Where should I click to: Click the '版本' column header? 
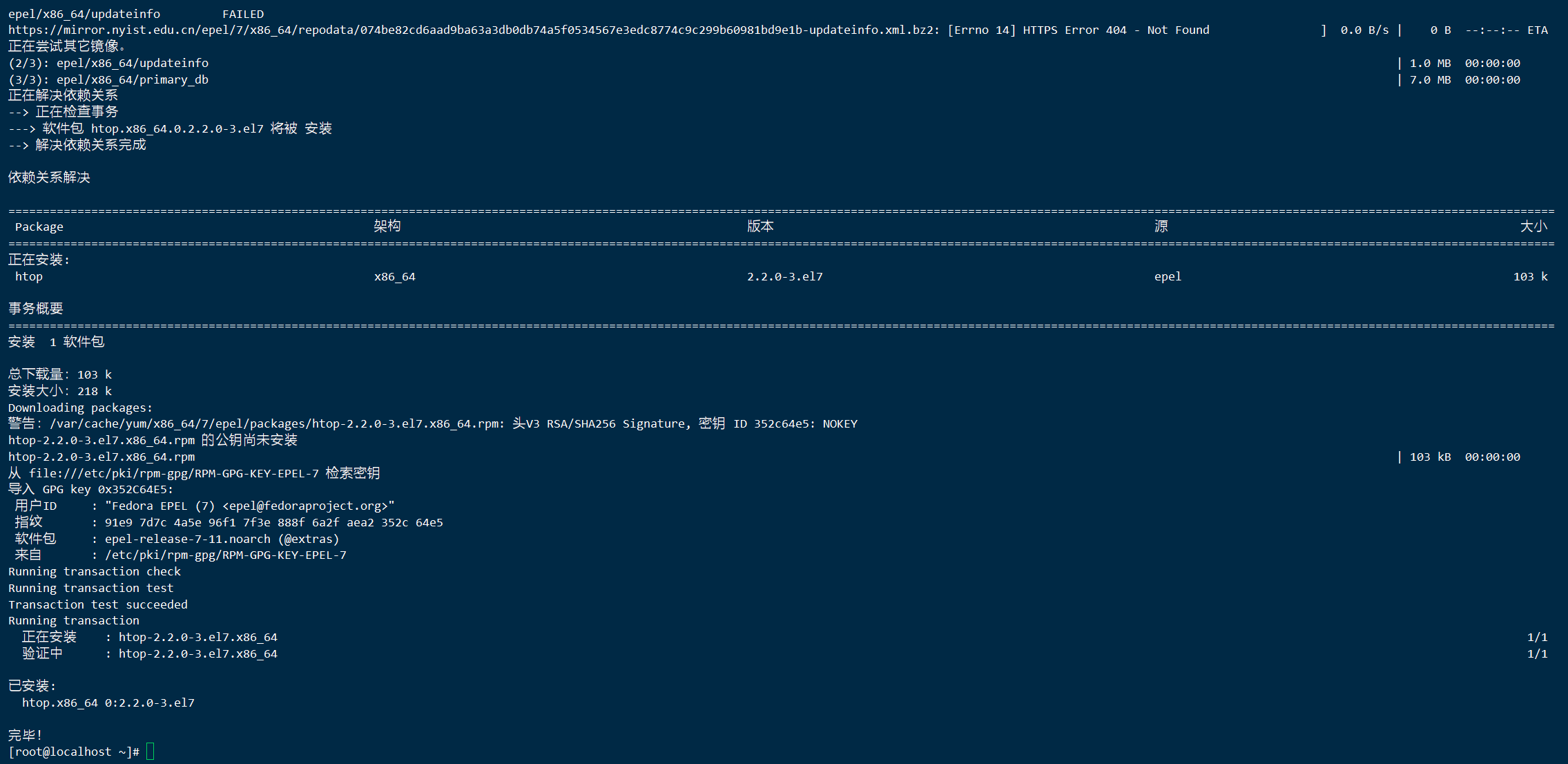[x=760, y=226]
